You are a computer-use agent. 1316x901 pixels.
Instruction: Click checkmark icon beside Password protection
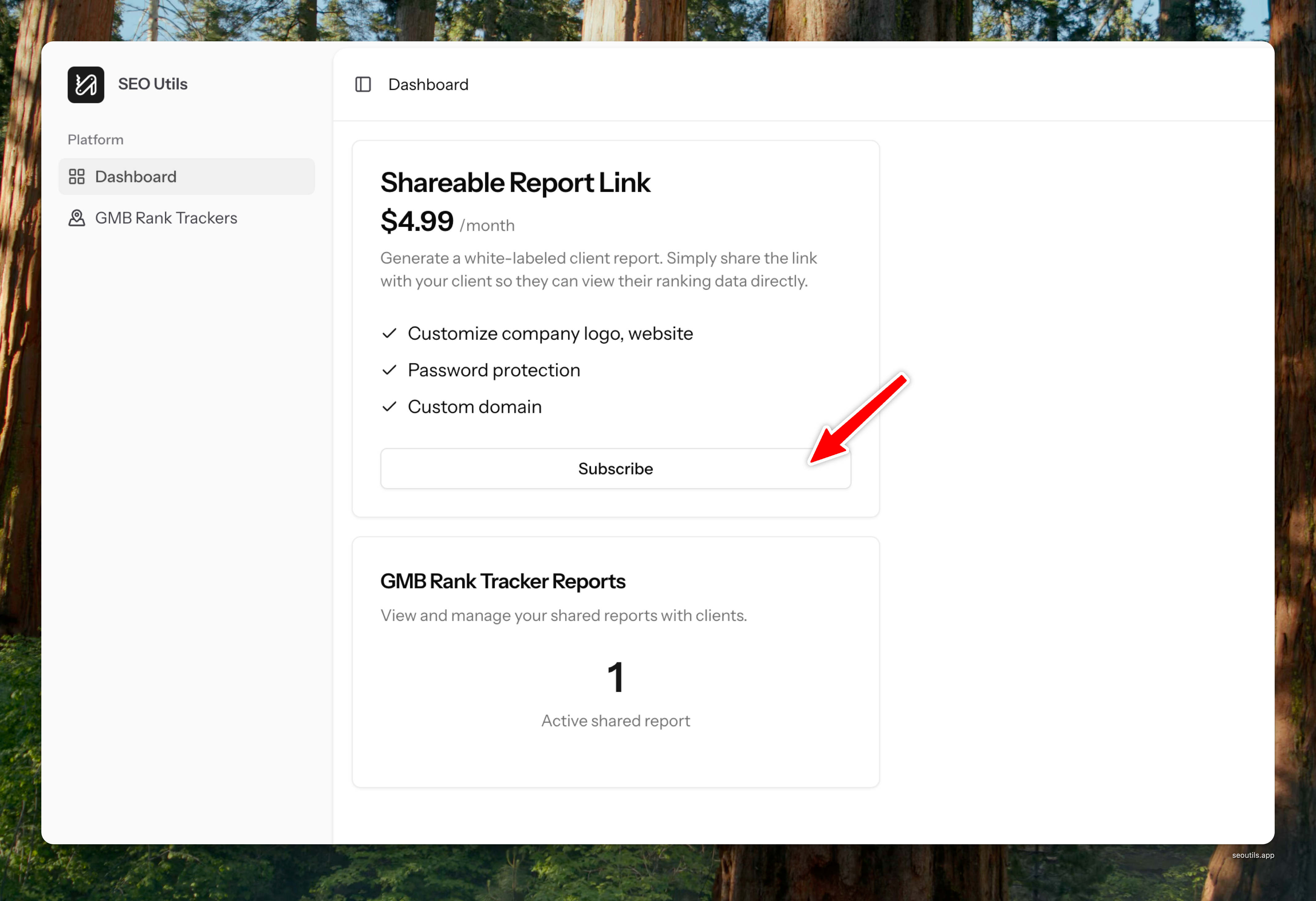(x=389, y=370)
